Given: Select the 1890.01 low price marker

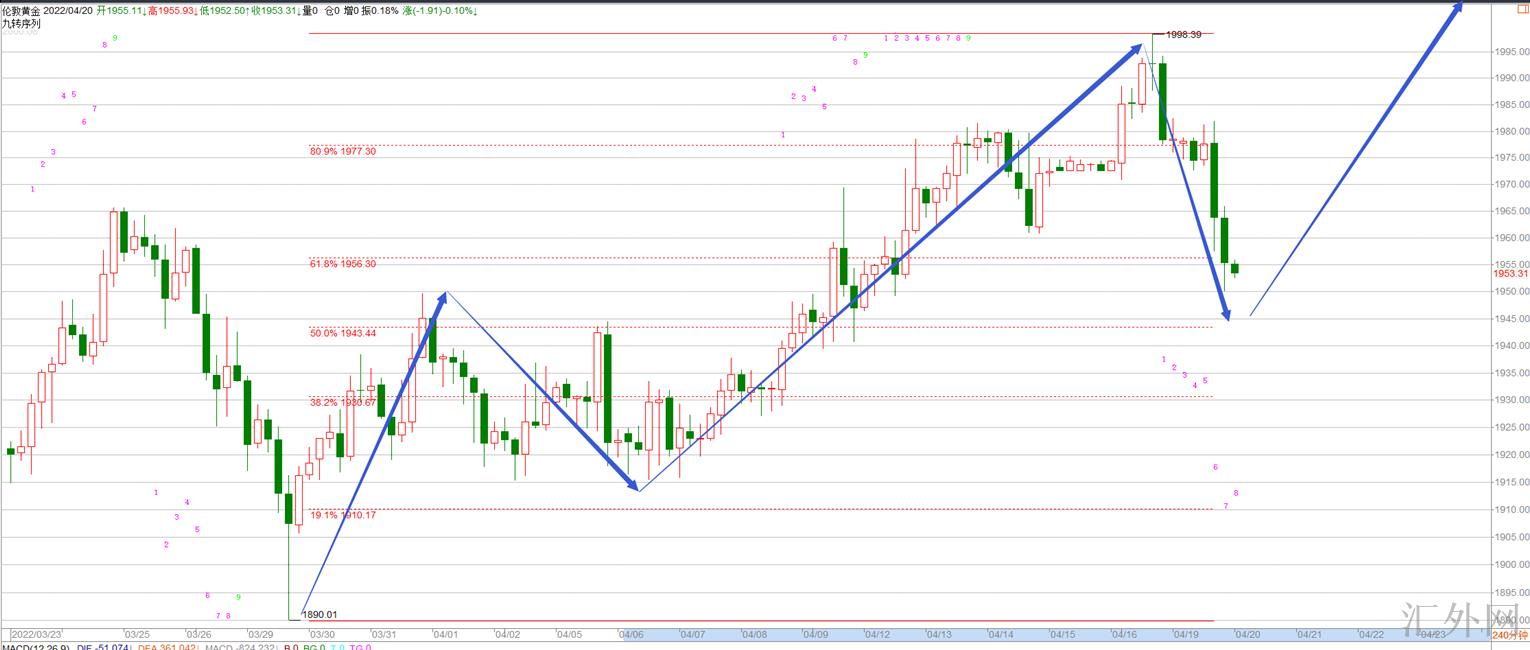Looking at the screenshot, I should pyautogui.click(x=319, y=615).
